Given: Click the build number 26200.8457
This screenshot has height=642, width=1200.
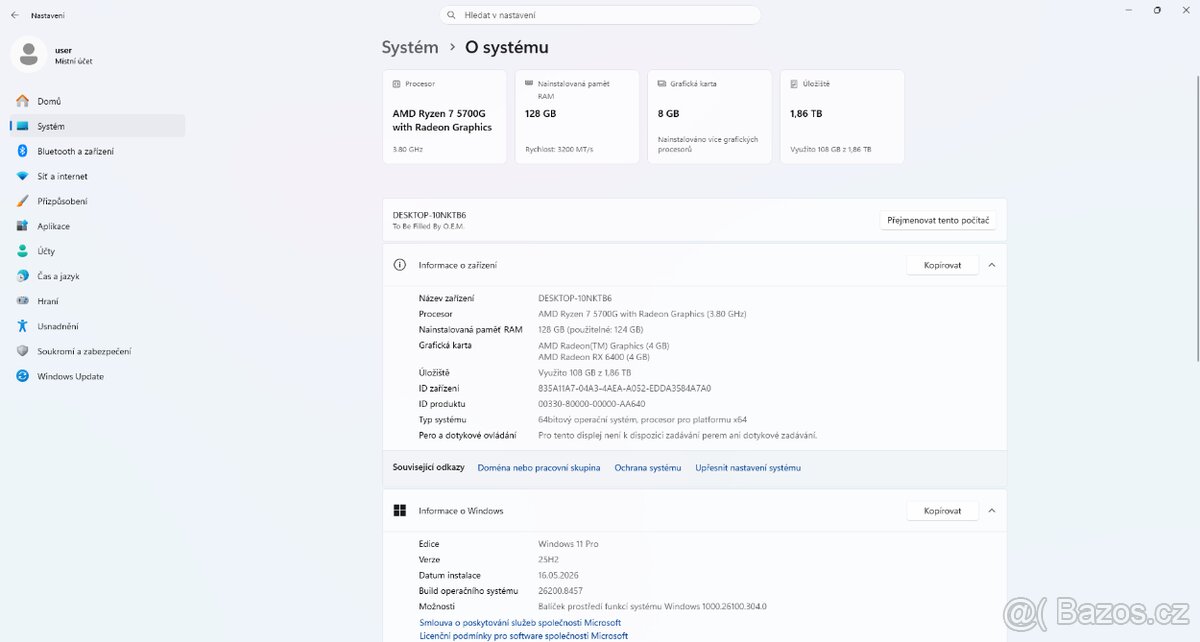Looking at the screenshot, I should click(x=560, y=591).
